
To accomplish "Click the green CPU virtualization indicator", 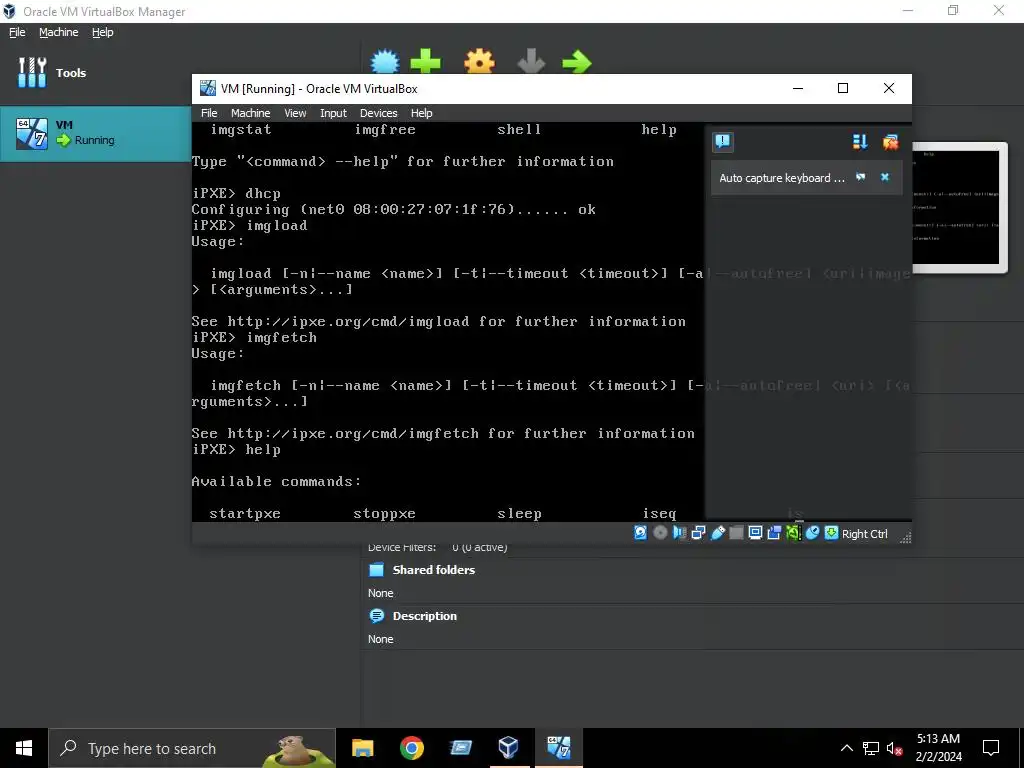I will click(793, 533).
